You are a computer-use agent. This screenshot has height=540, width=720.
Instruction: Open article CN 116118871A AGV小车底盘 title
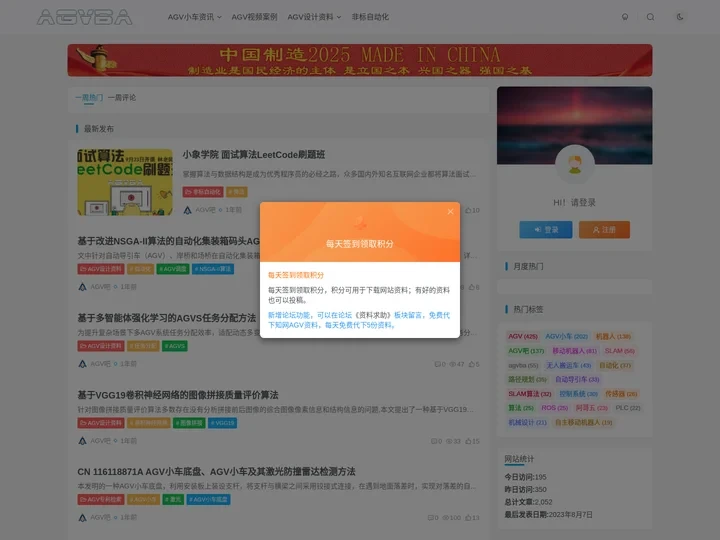click(216, 472)
